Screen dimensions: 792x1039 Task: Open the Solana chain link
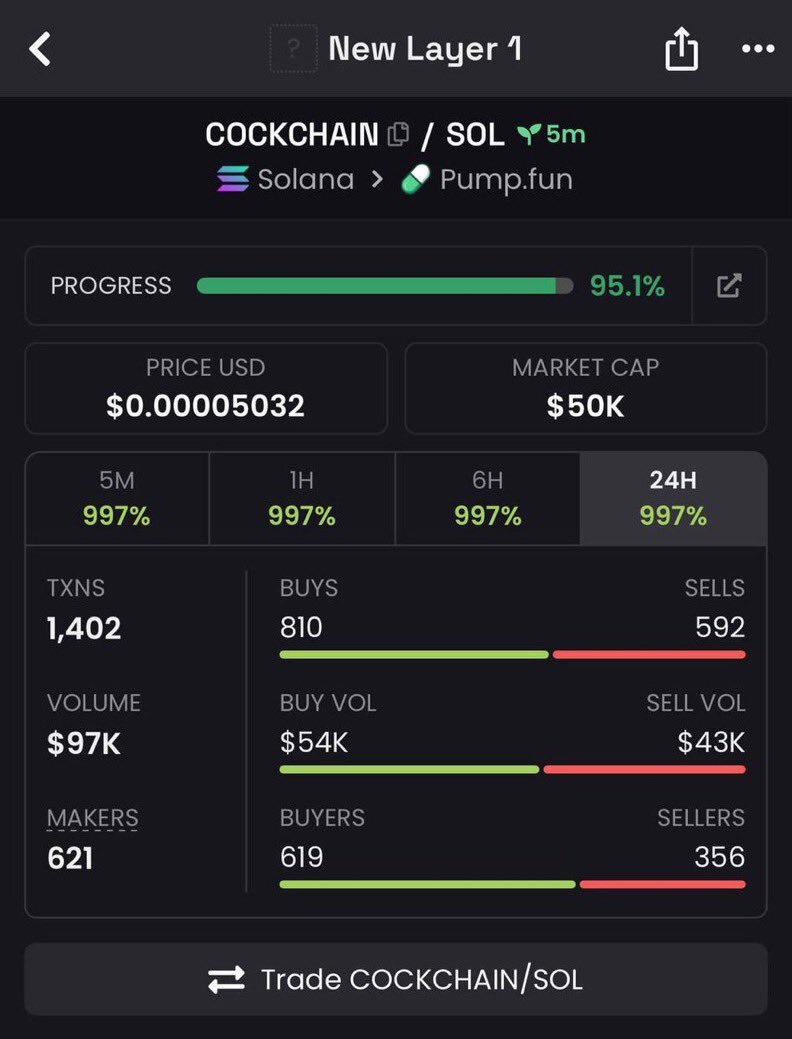(305, 180)
